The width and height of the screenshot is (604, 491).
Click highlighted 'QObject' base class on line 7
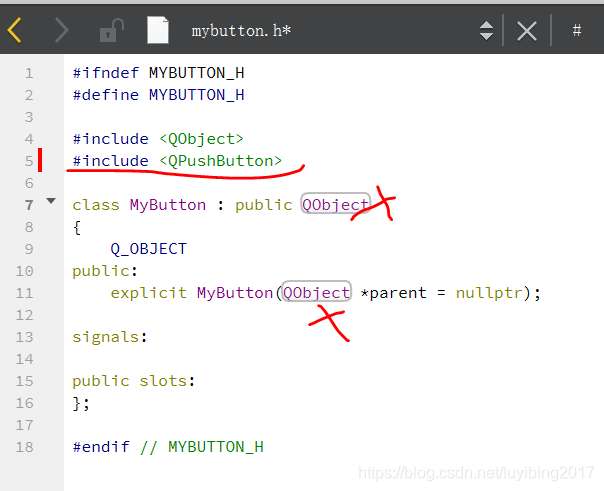335,204
